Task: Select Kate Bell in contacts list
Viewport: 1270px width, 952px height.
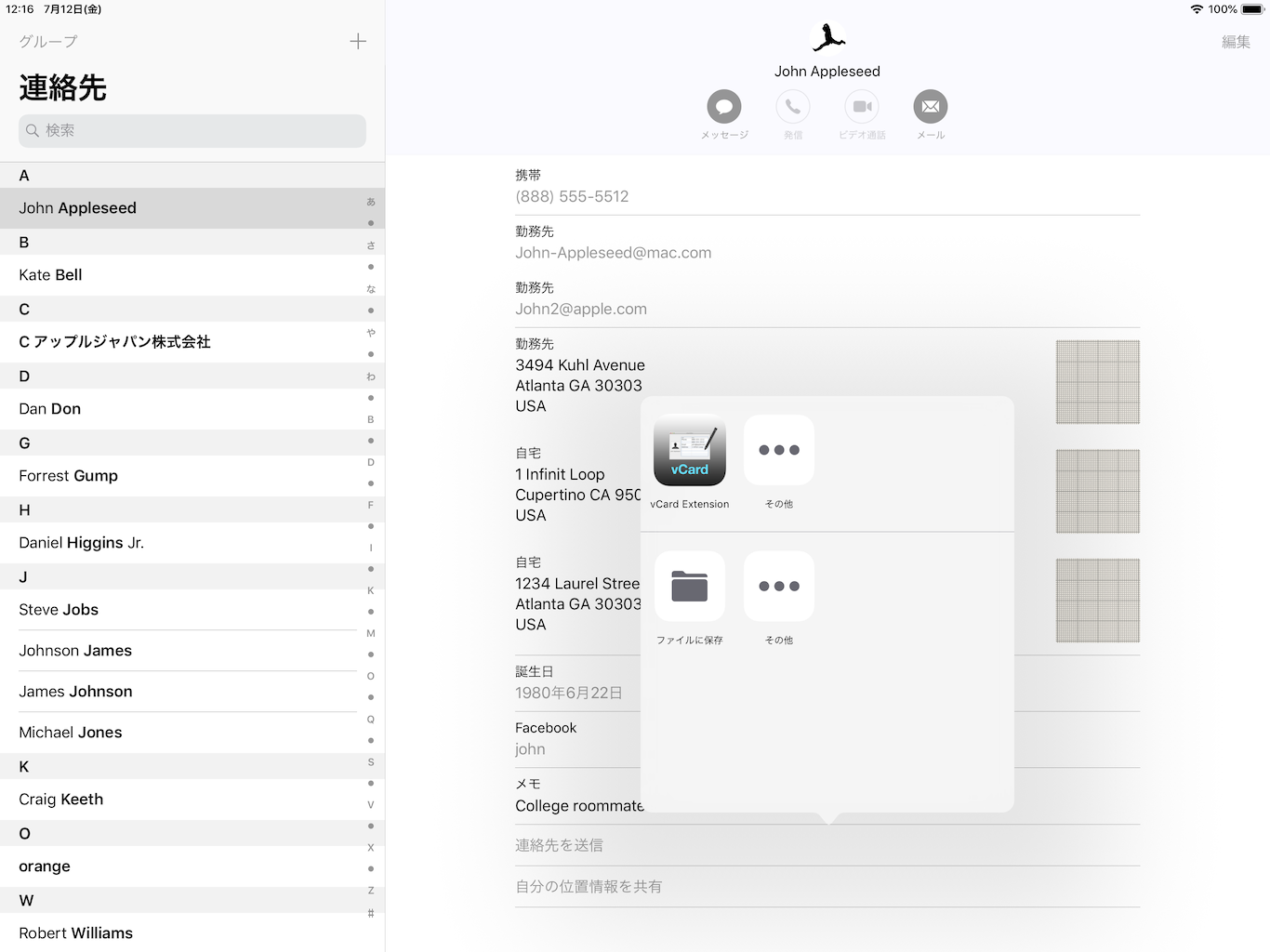Action: click(51, 275)
